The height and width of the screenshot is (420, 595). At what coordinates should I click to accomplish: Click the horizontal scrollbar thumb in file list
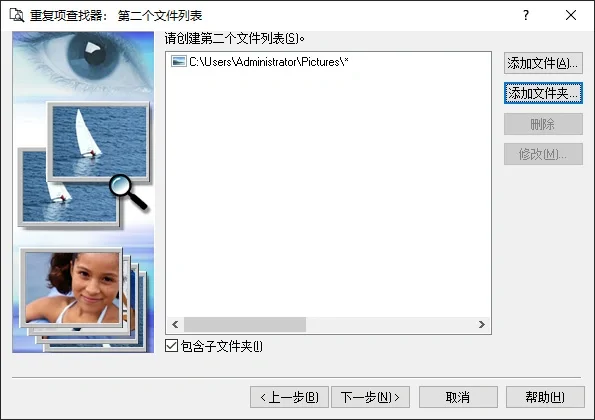point(245,324)
